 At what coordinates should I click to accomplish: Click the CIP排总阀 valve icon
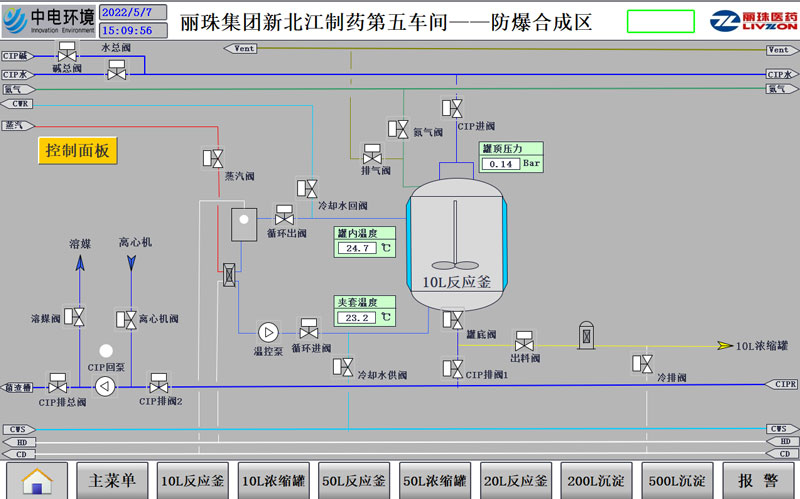[57, 383]
